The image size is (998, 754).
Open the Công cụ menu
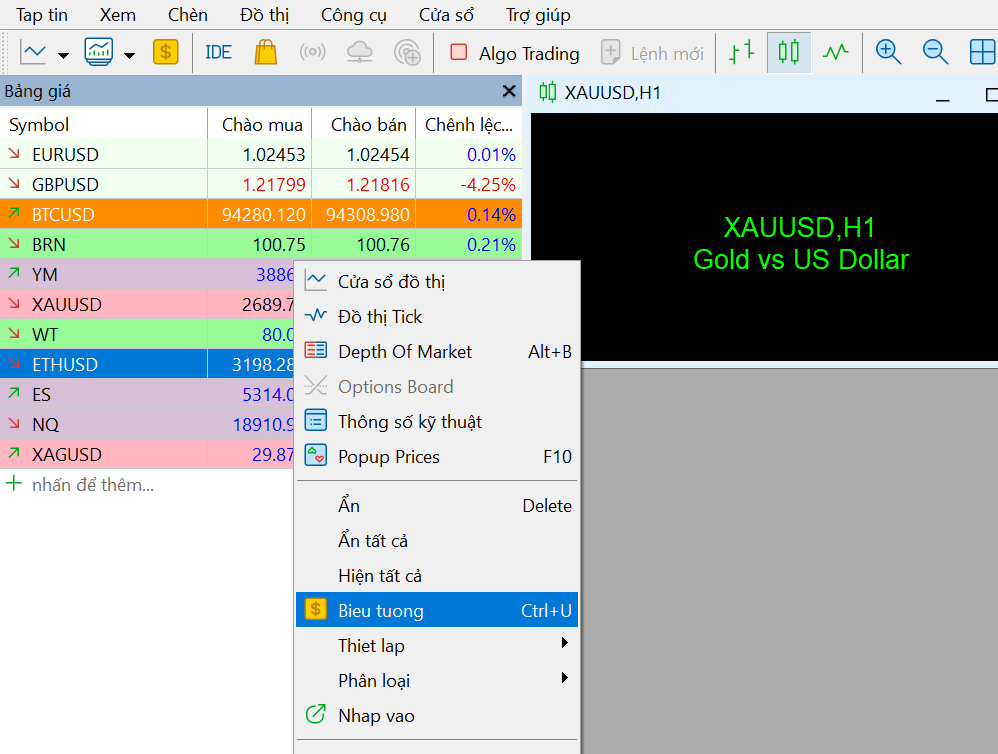click(354, 15)
